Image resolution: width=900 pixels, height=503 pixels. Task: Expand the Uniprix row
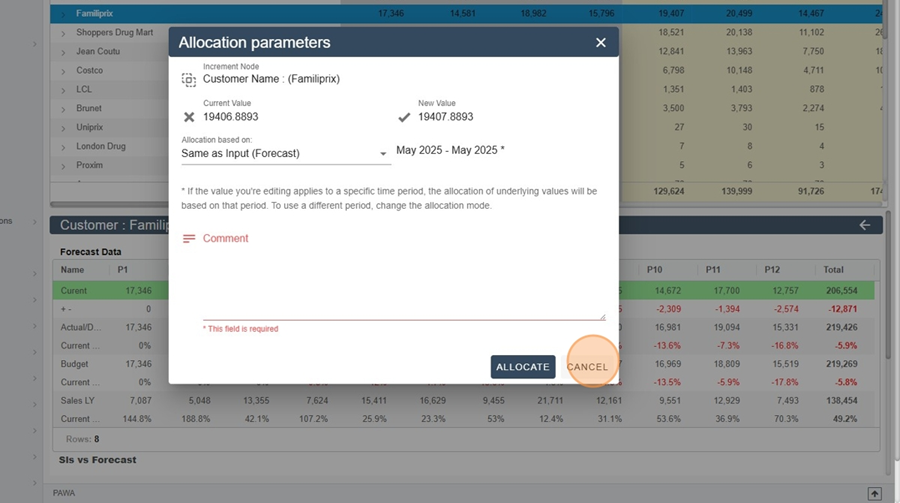(63, 128)
